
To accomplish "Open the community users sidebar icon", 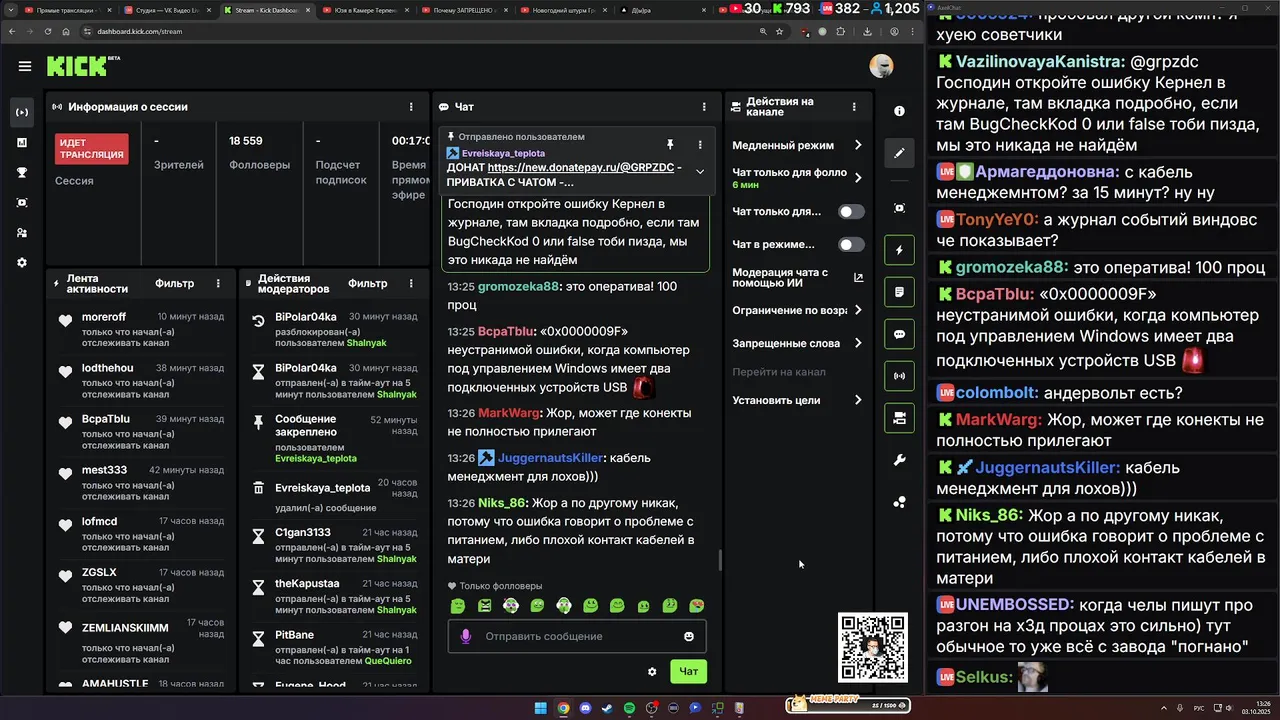I will [x=22, y=232].
